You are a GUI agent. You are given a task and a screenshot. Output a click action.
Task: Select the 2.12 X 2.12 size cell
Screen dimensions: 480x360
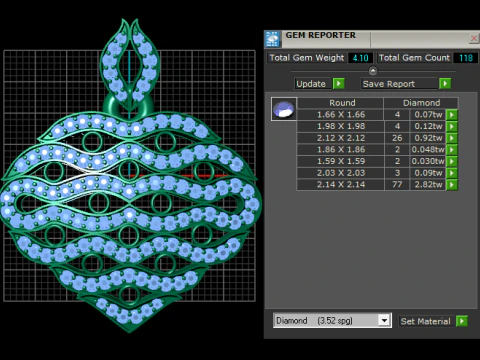[340, 138]
